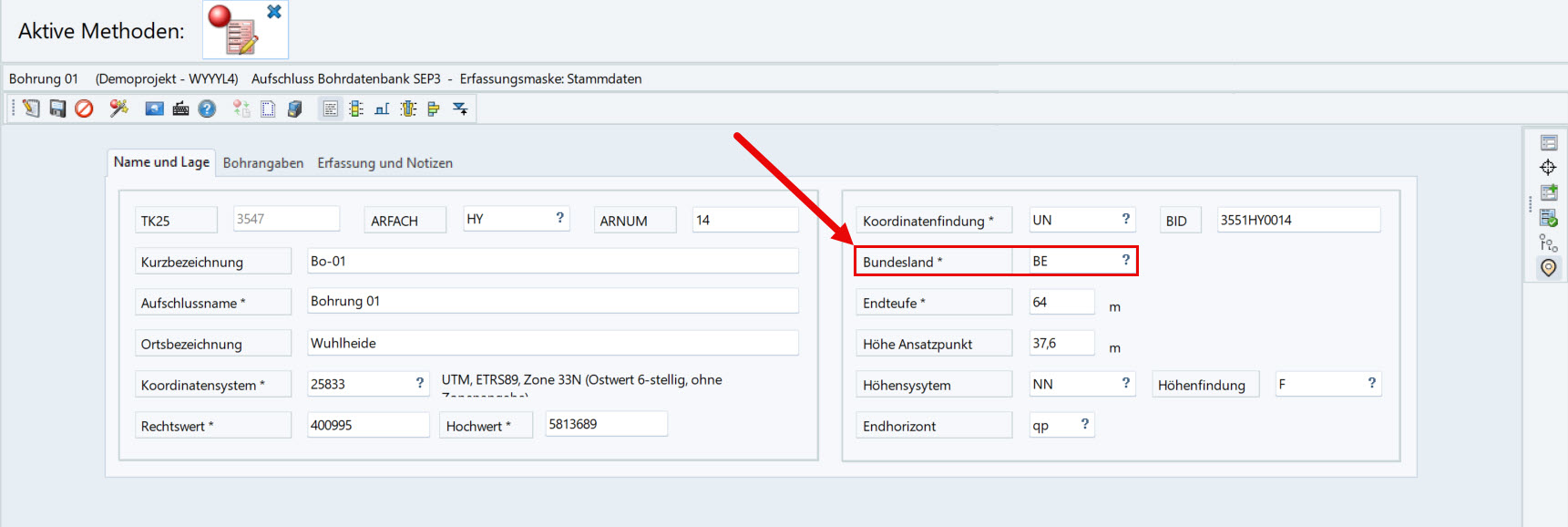Viewport: 1568px width, 527px height.
Task: Open Bundesland value lookup question mark
Action: [x=1126, y=260]
